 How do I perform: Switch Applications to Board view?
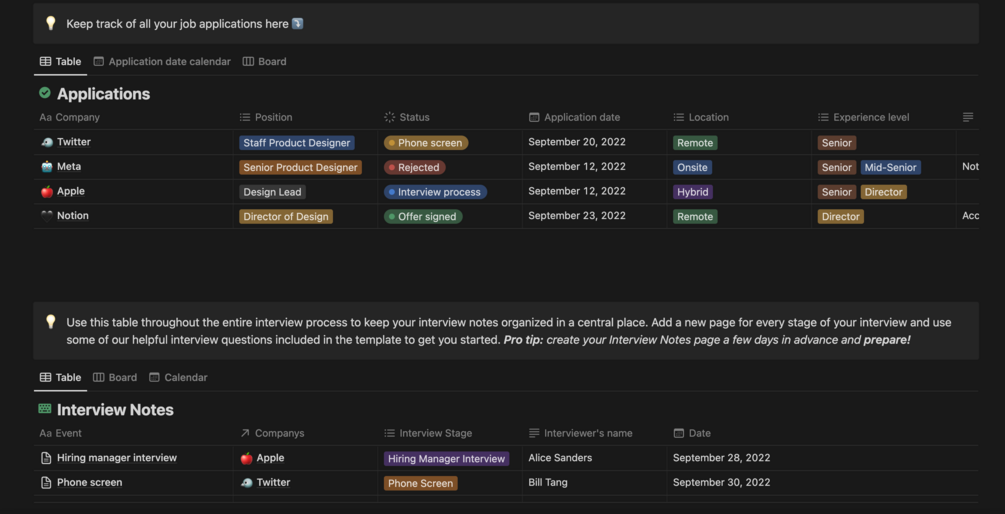265,61
